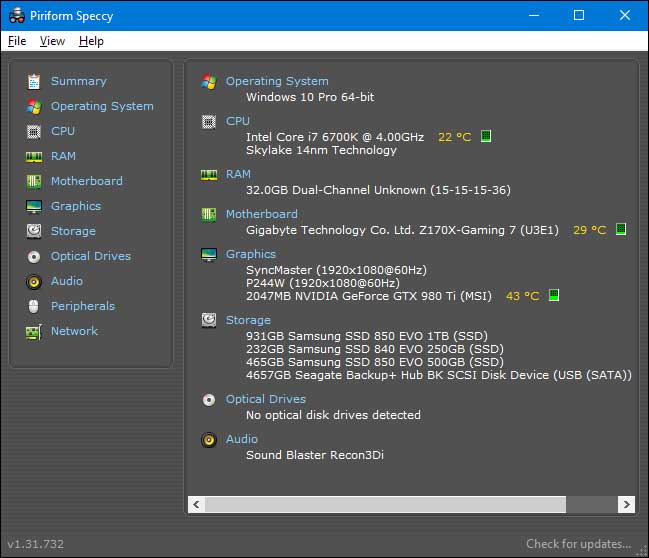Click the CPU temperature green status indicator
Screen dimensions: 649x558
tap(486, 136)
